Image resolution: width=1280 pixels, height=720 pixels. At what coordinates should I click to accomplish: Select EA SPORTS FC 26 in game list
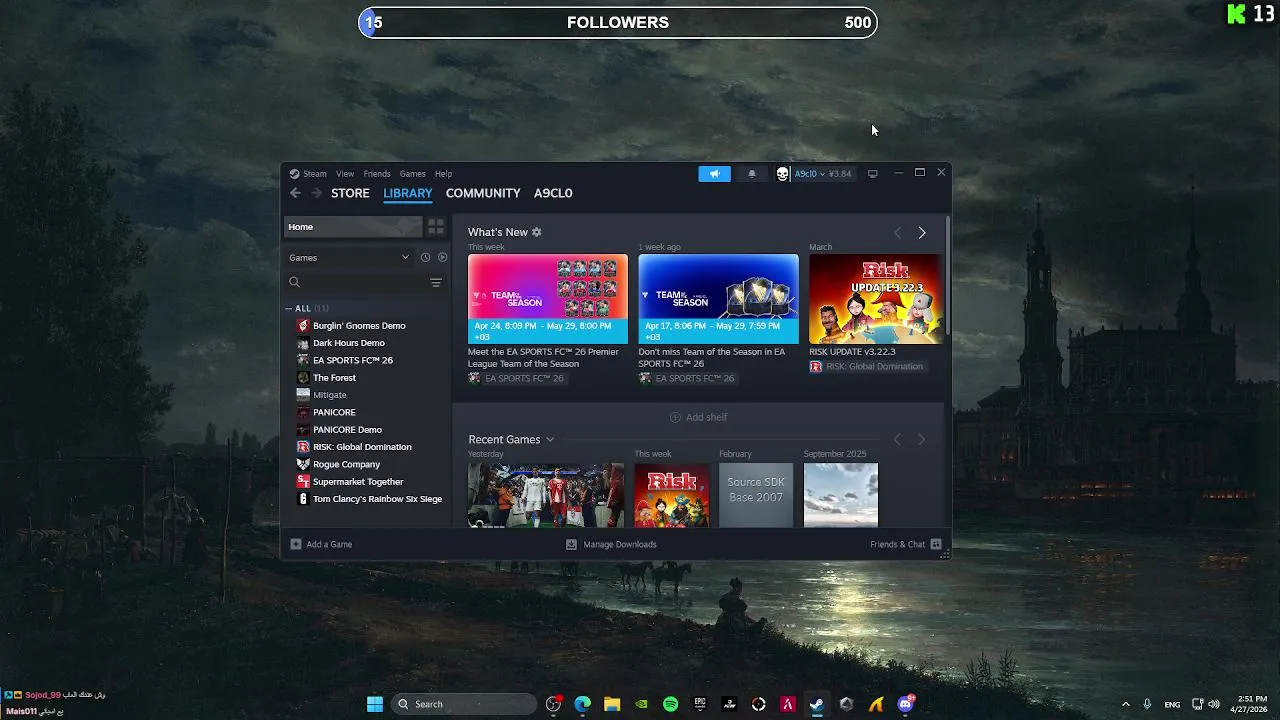353,360
